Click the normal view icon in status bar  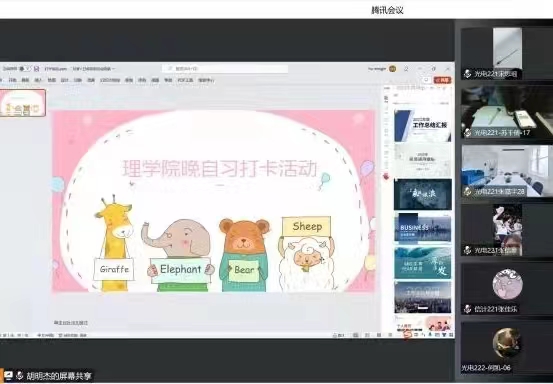click(356, 335)
